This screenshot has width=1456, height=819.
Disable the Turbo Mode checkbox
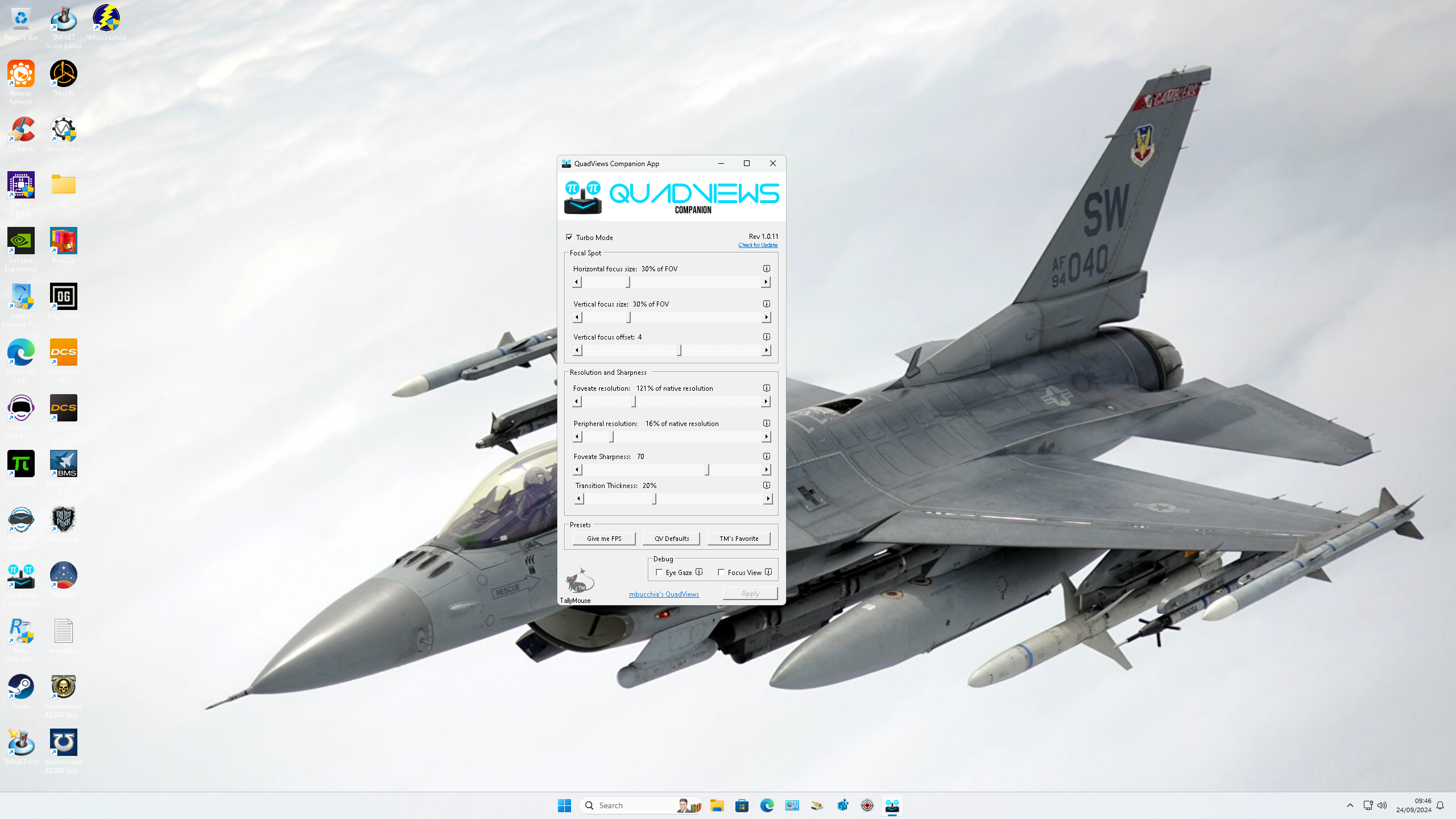pos(569,237)
